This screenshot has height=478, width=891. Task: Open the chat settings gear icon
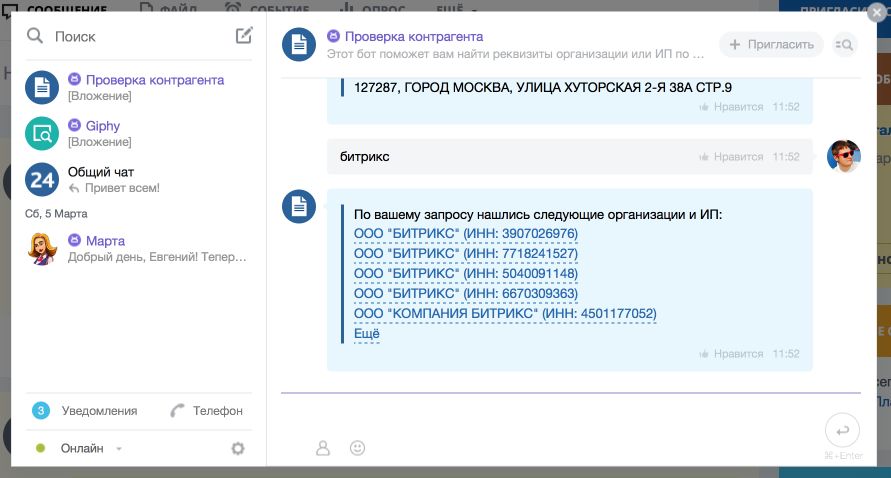pos(238,448)
